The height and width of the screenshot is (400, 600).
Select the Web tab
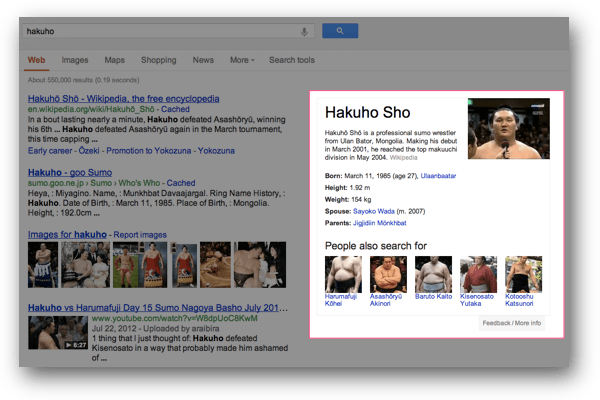point(36,60)
